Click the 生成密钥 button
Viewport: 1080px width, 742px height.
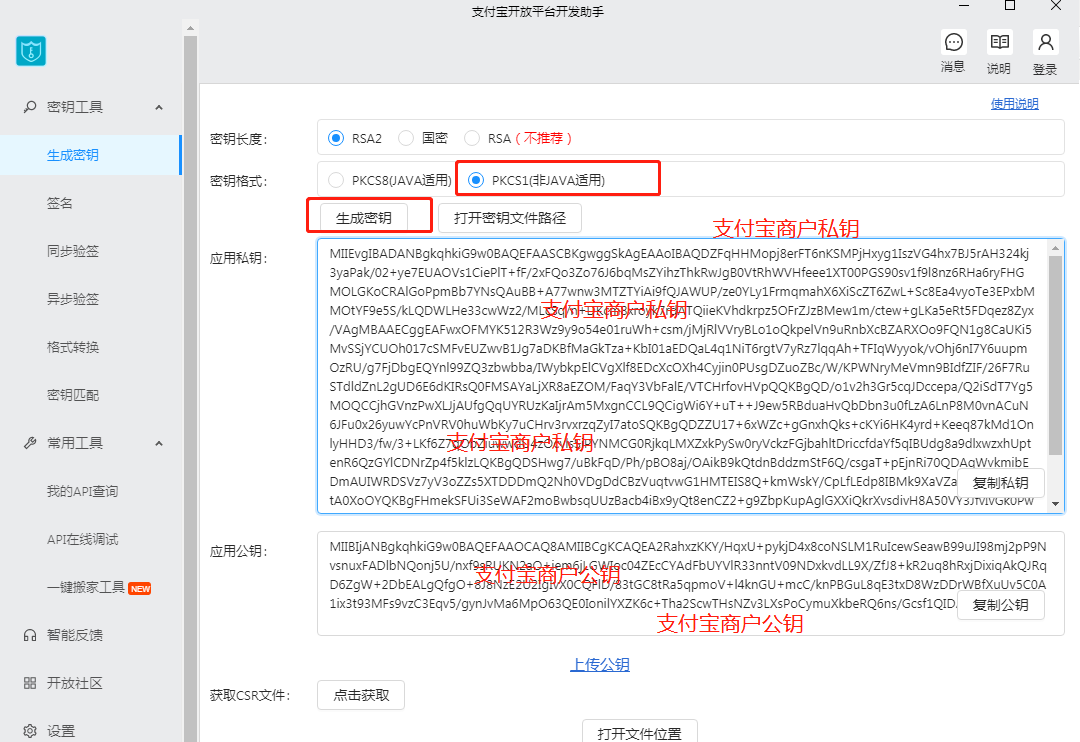(363, 217)
